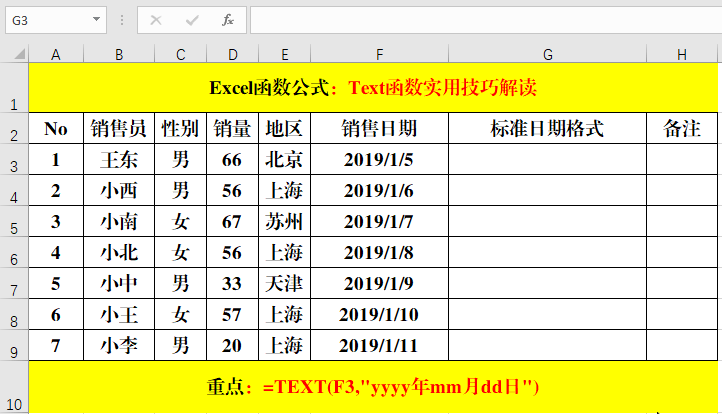Open the Name Box dropdown arrow
Viewport: 722px width, 414px height.
(96, 20)
